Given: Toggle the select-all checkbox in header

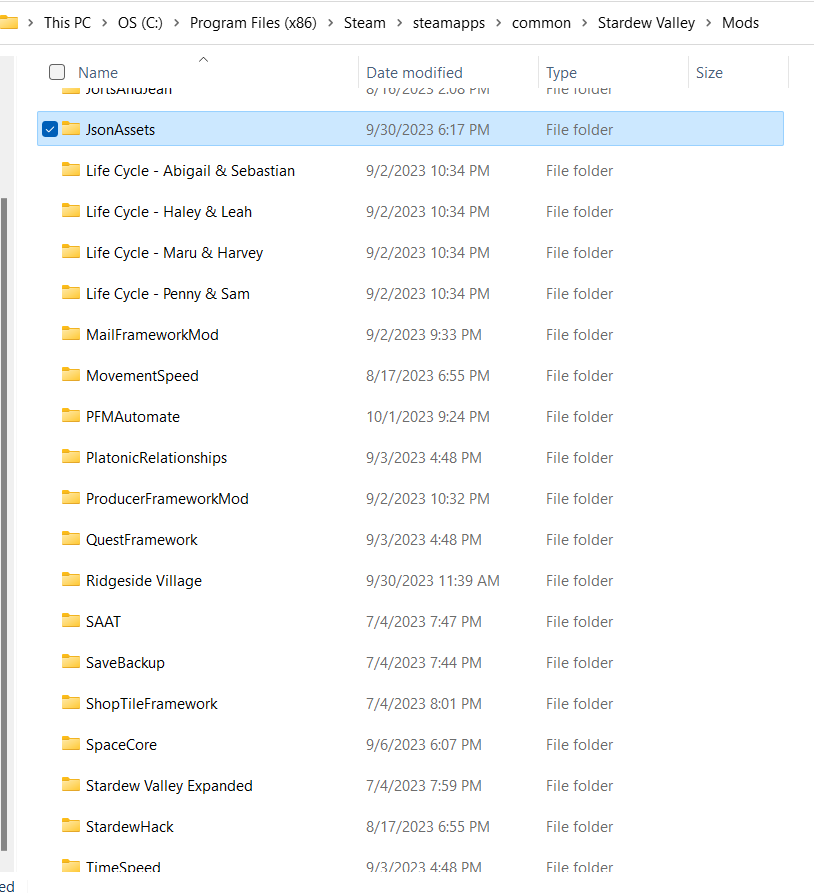Looking at the screenshot, I should (57, 72).
